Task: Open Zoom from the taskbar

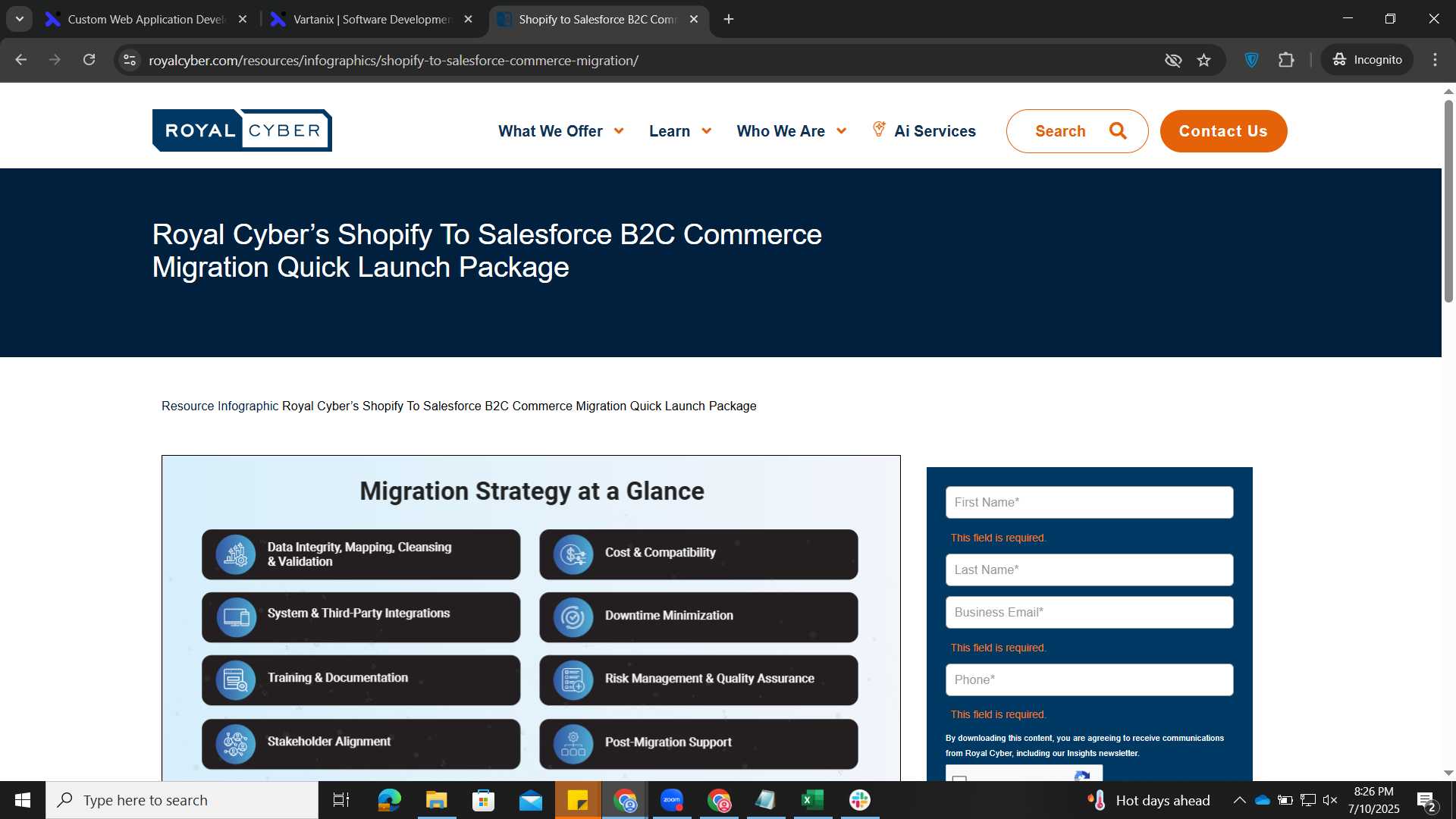Action: click(x=672, y=800)
